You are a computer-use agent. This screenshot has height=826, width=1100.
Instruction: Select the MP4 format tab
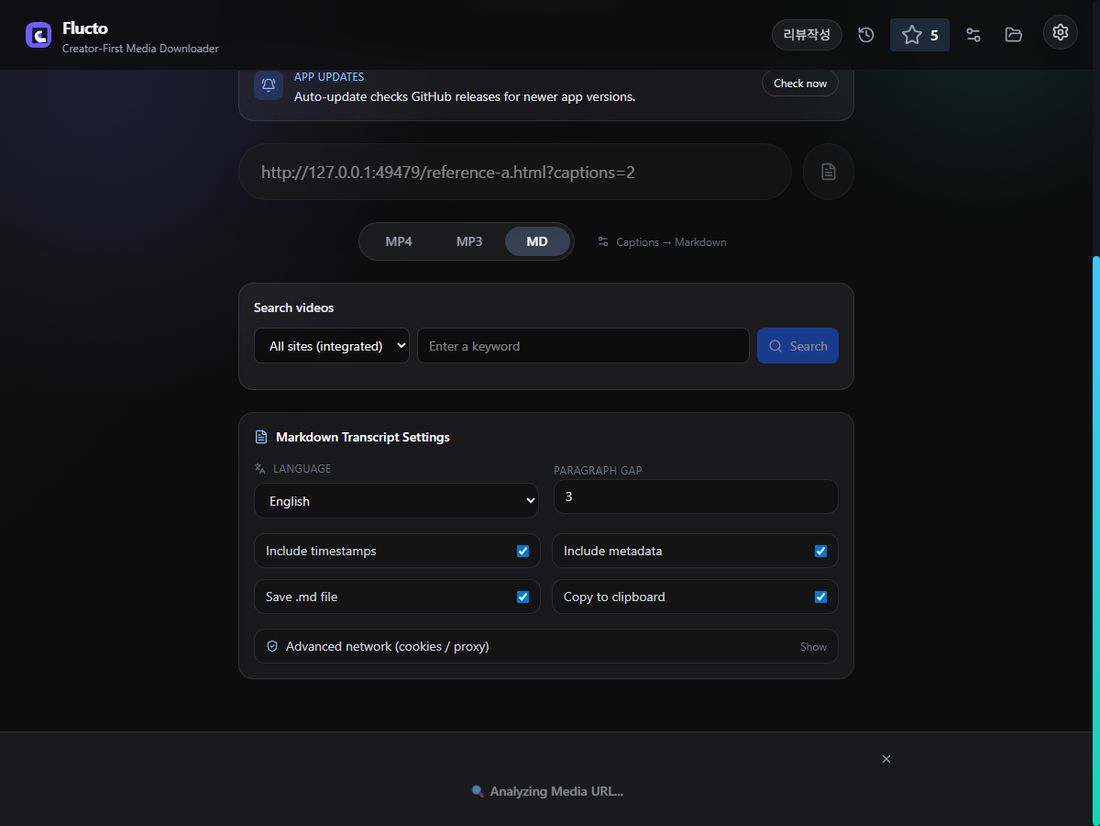[x=398, y=241]
